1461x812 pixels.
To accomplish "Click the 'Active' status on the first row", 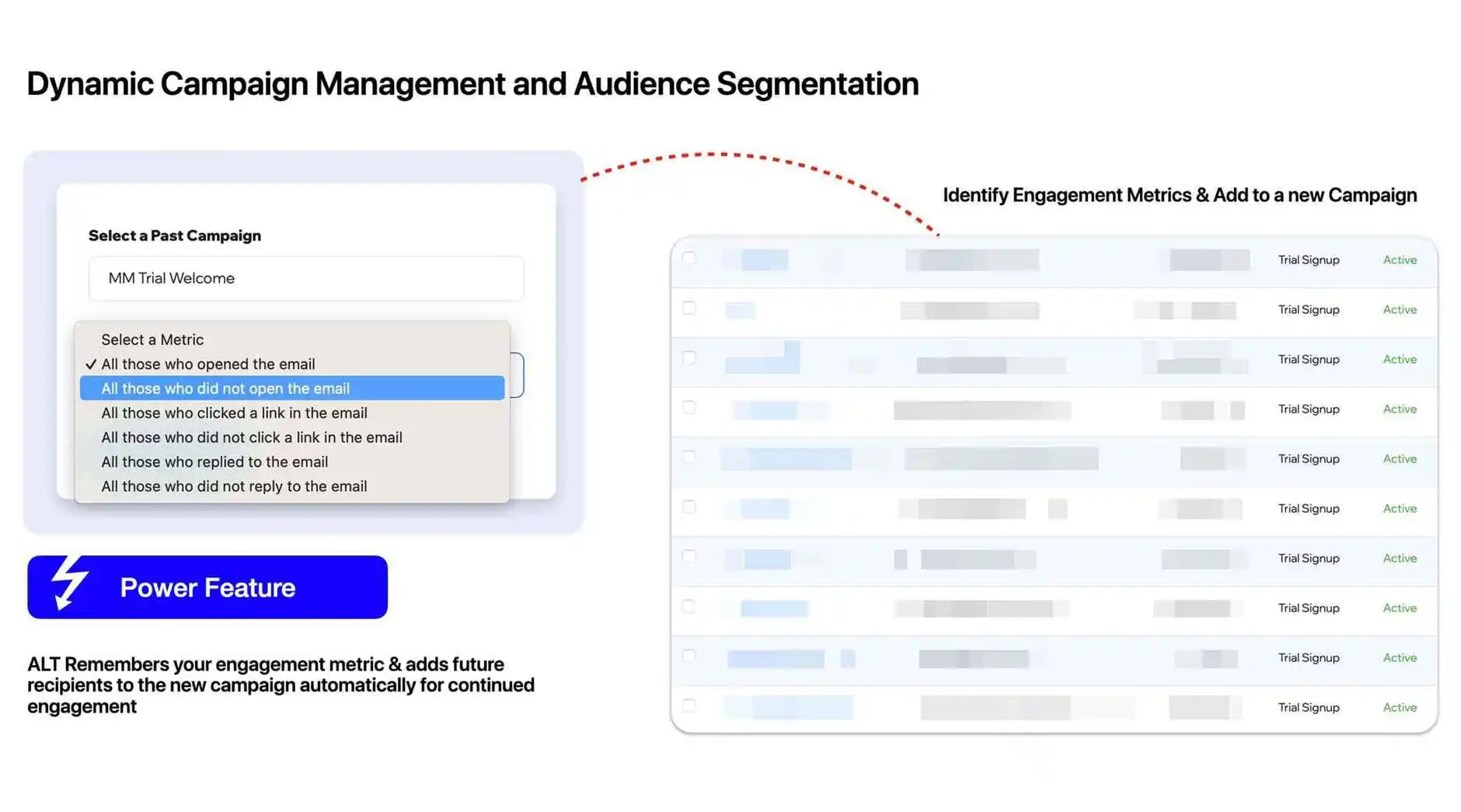I will point(1399,260).
